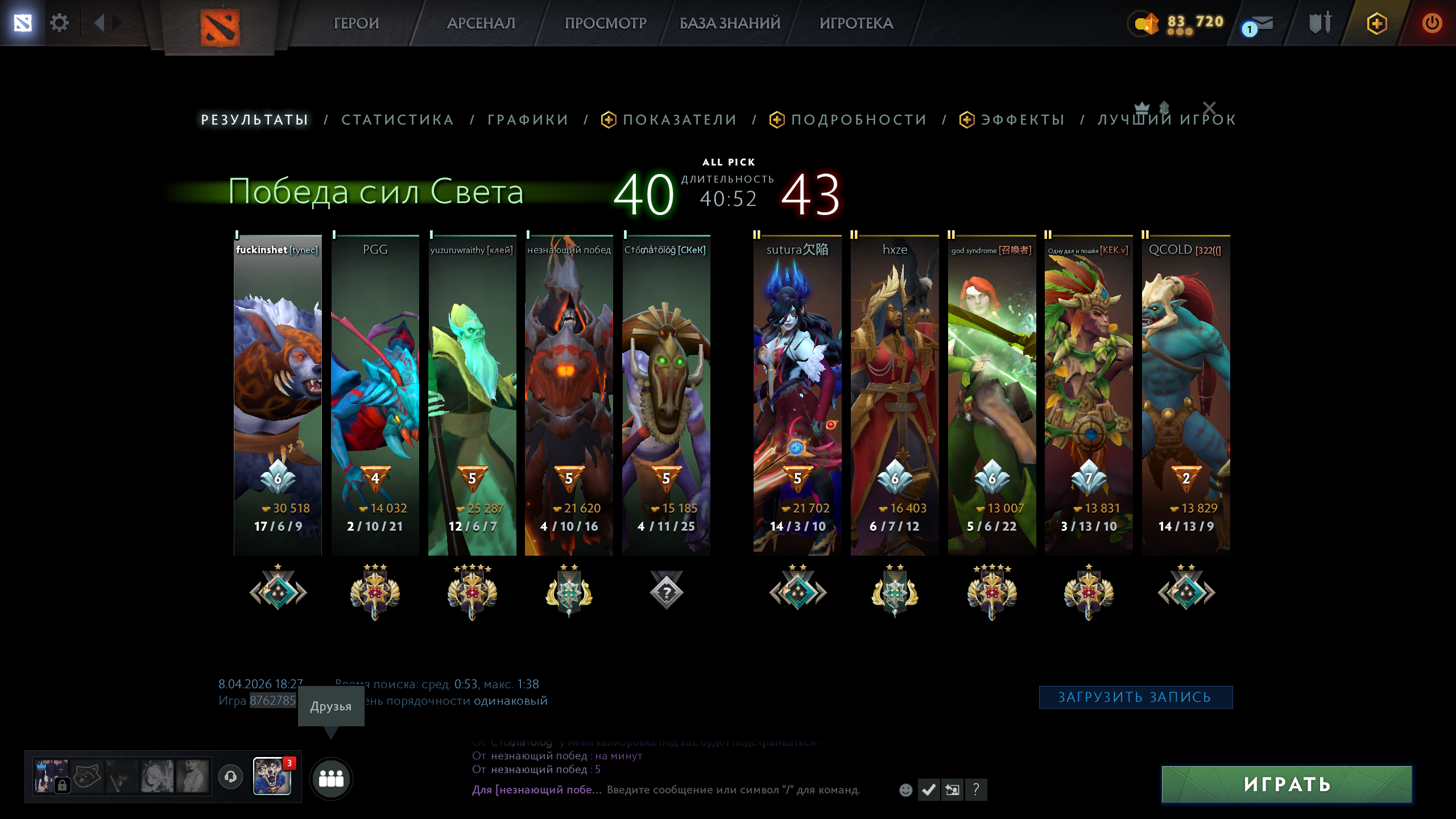Click the Dota 2 logo home button
Screen dimensions: 1456x819
coord(220,27)
